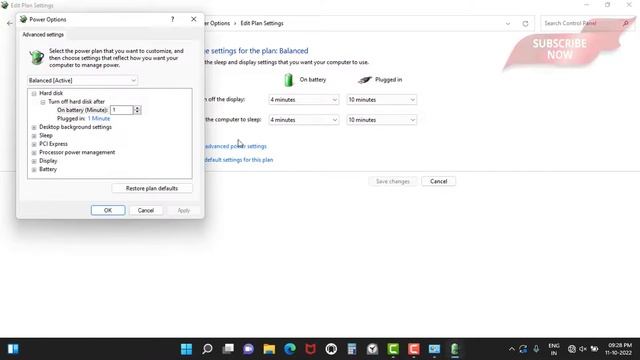Click Help question mark in Power Options
The image size is (640, 360).
172,19
